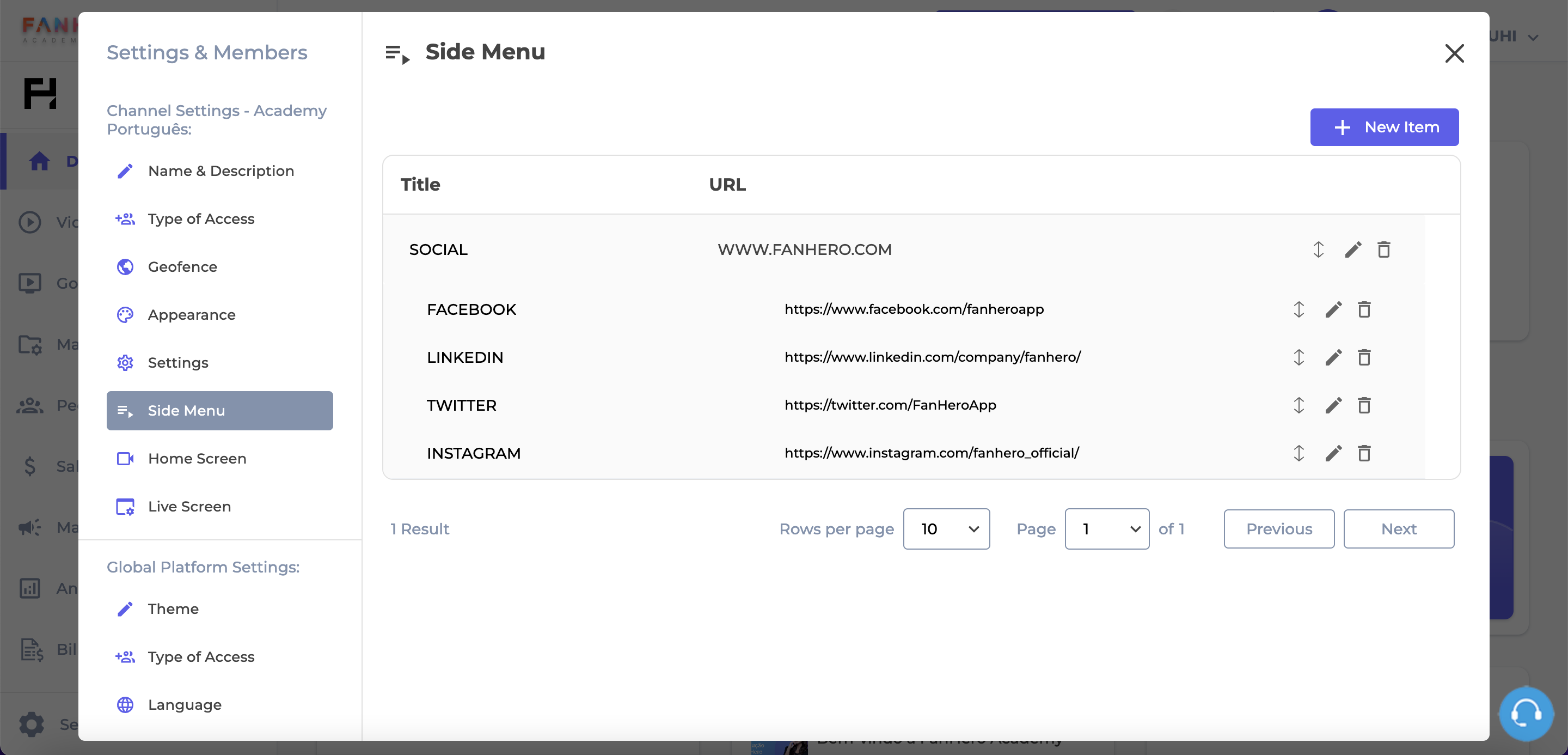Click the SOCIAL title cell

click(438, 249)
